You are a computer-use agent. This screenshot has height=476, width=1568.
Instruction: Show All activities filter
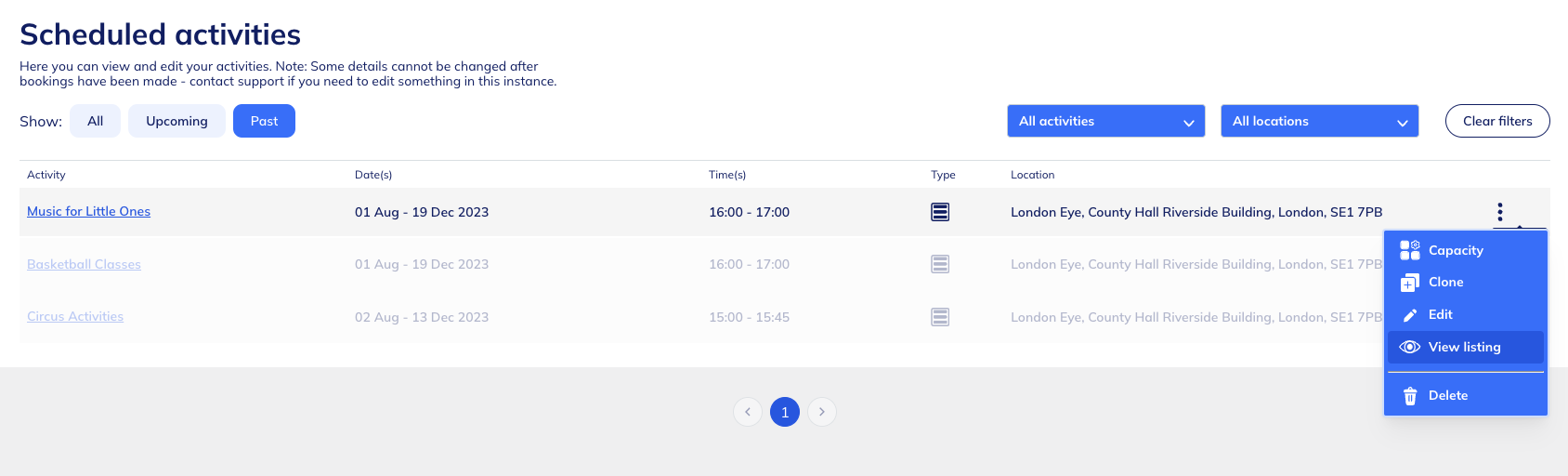(x=95, y=121)
